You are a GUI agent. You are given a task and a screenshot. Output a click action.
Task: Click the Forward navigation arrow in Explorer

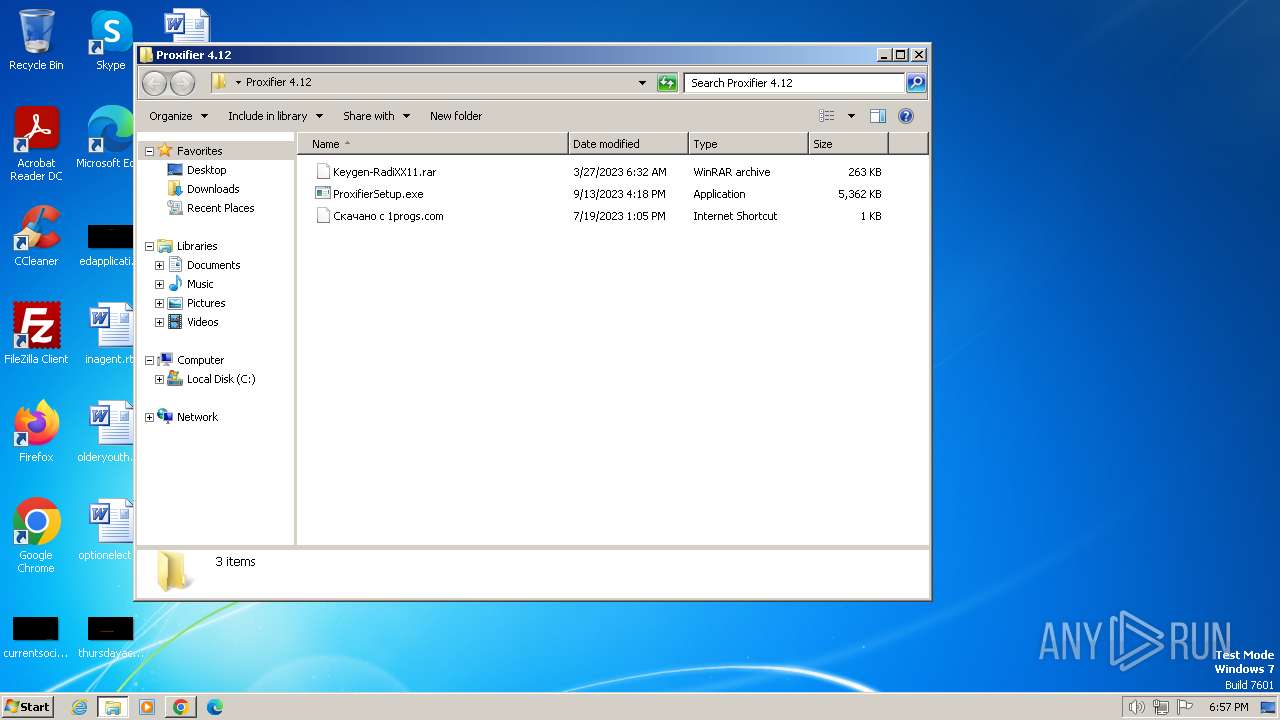click(182, 83)
